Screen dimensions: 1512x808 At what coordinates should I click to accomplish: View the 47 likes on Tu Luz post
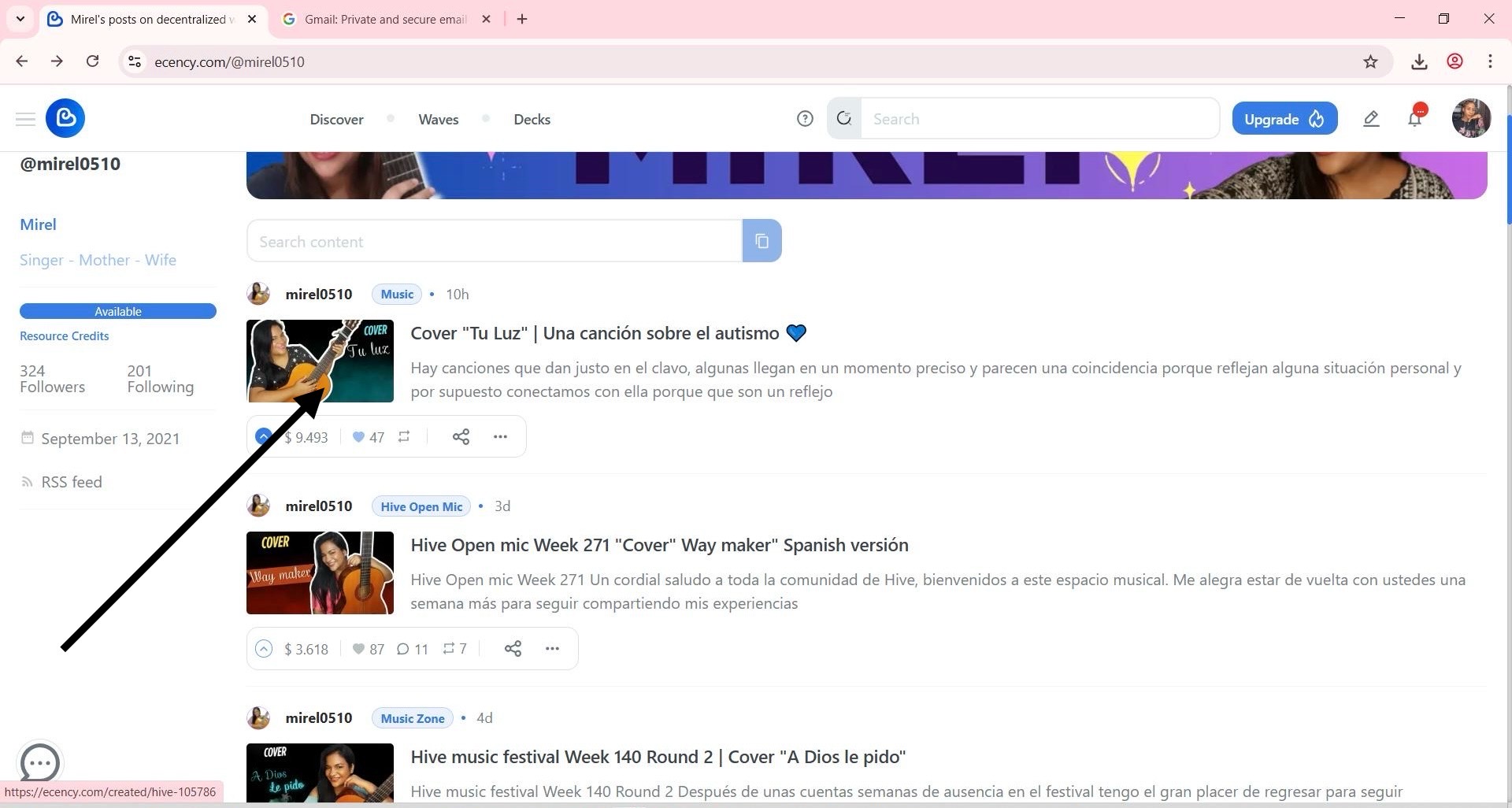(369, 437)
